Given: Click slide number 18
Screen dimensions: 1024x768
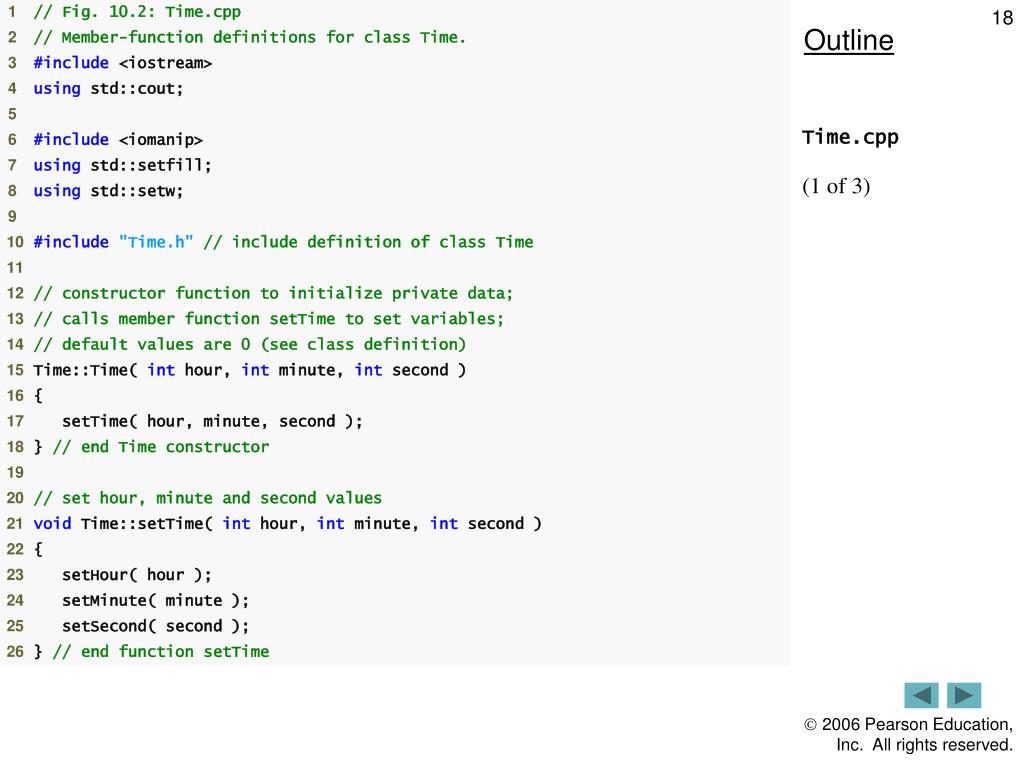Looking at the screenshot, I should (1002, 18).
